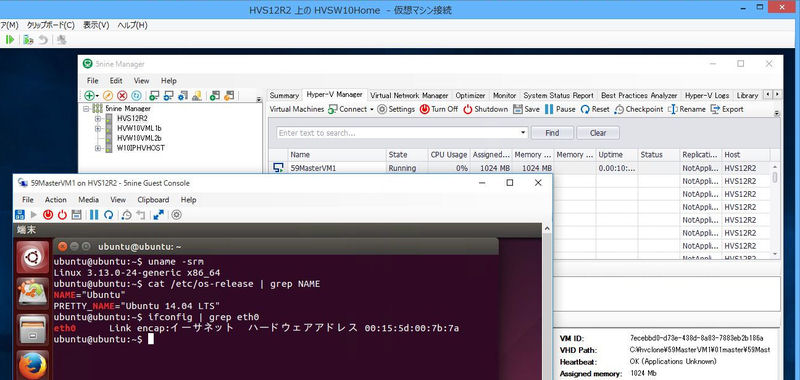Click the Checkpoint clock icon in Guest Console toolbar
Viewport: 800px width, 380px height.
(127, 215)
